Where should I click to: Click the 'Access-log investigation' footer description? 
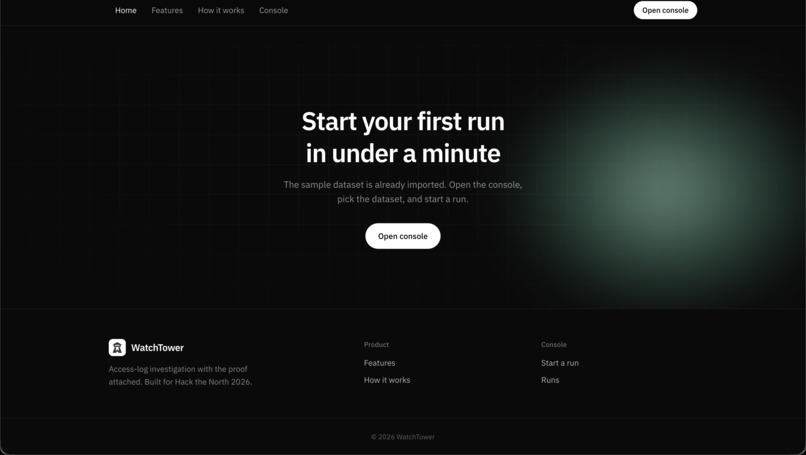(180, 375)
